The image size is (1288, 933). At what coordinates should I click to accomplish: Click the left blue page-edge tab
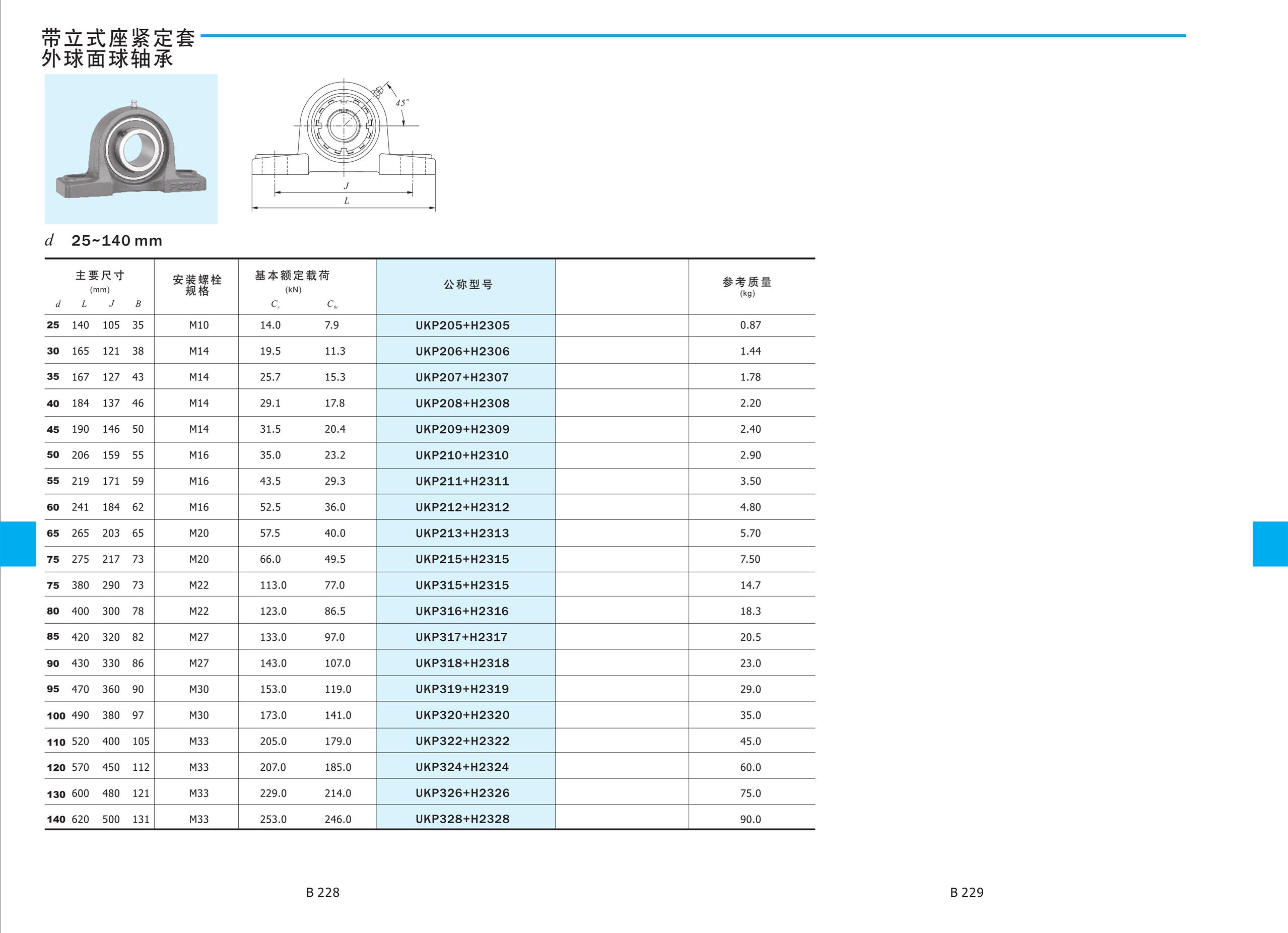coord(18,544)
